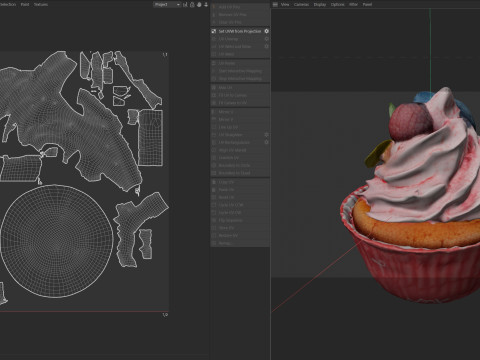Open Set UVW from Projection settings gear
Viewport: 480px width, 360px height.
click(266, 31)
